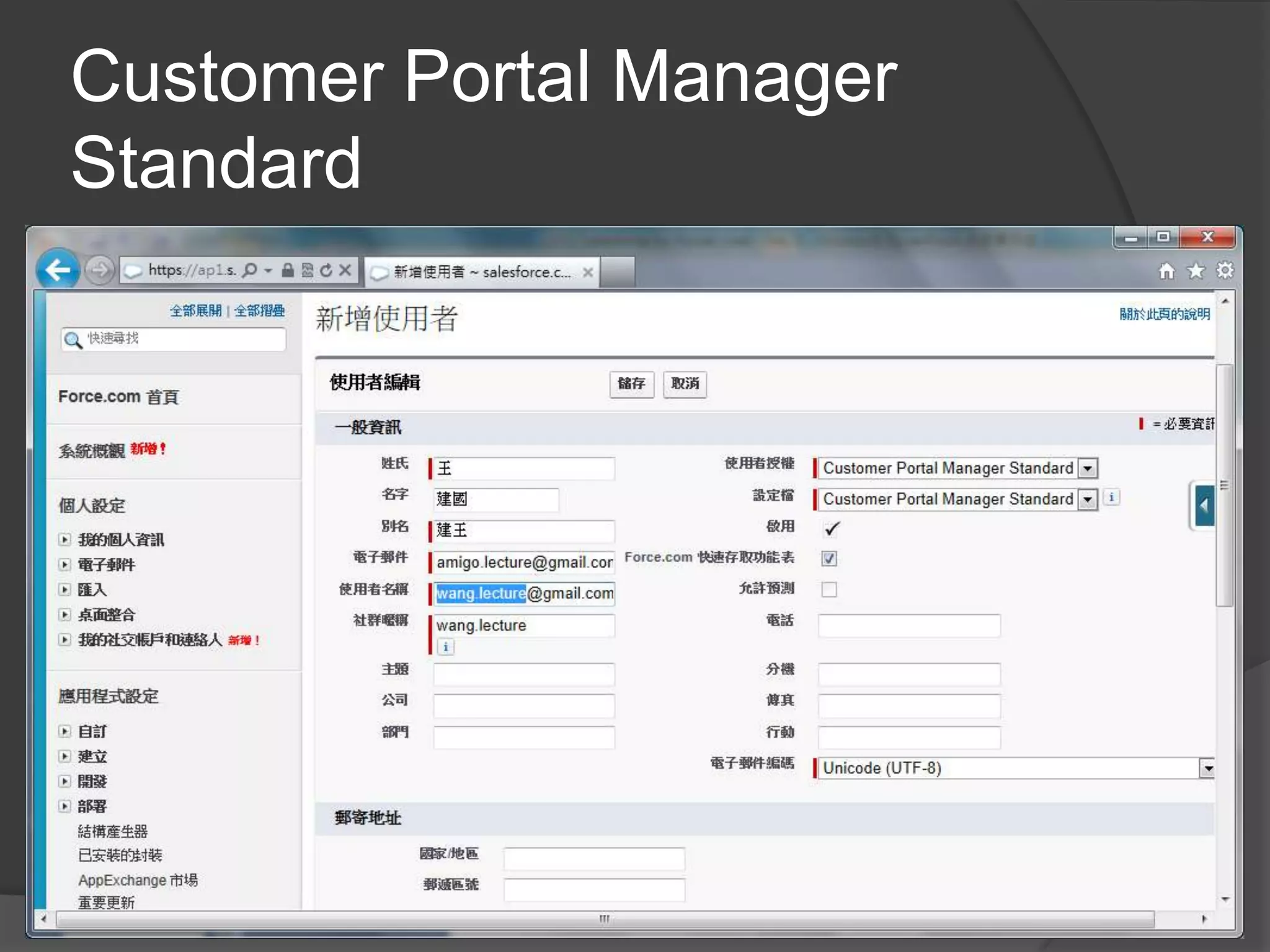Select the 新增使用者 ~ salesforce browser tab
This screenshot has width=1270, height=952.
click(x=482, y=272)
